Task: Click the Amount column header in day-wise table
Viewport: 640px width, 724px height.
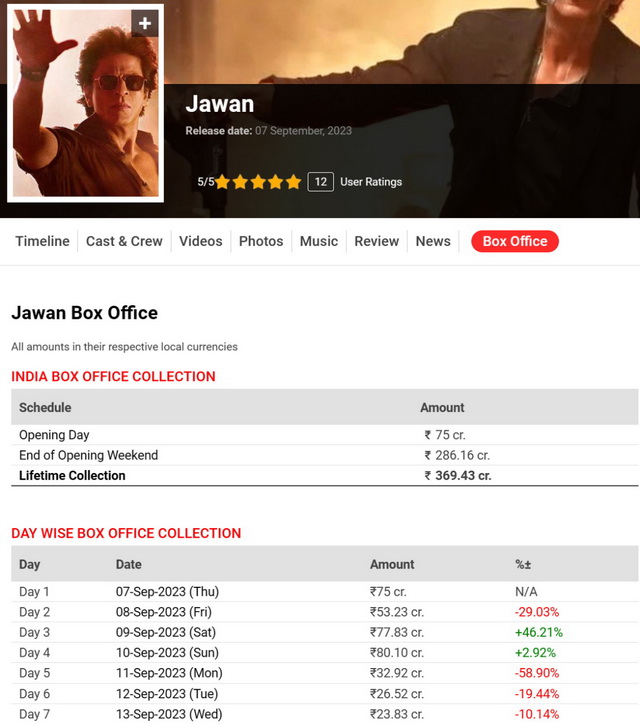Action: point(392,564)
